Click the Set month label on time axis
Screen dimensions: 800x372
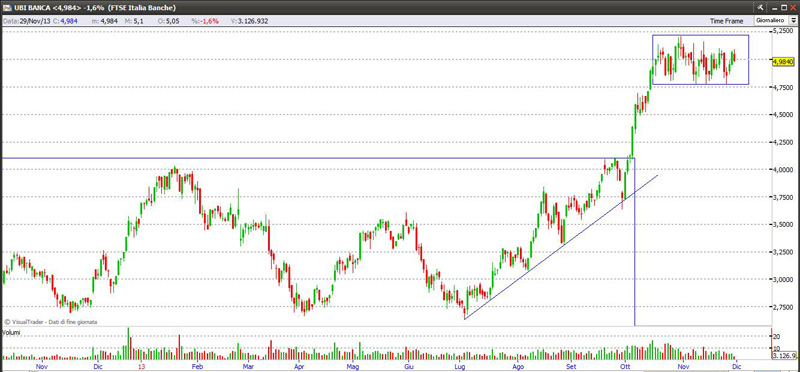click(x=571, y=366)
